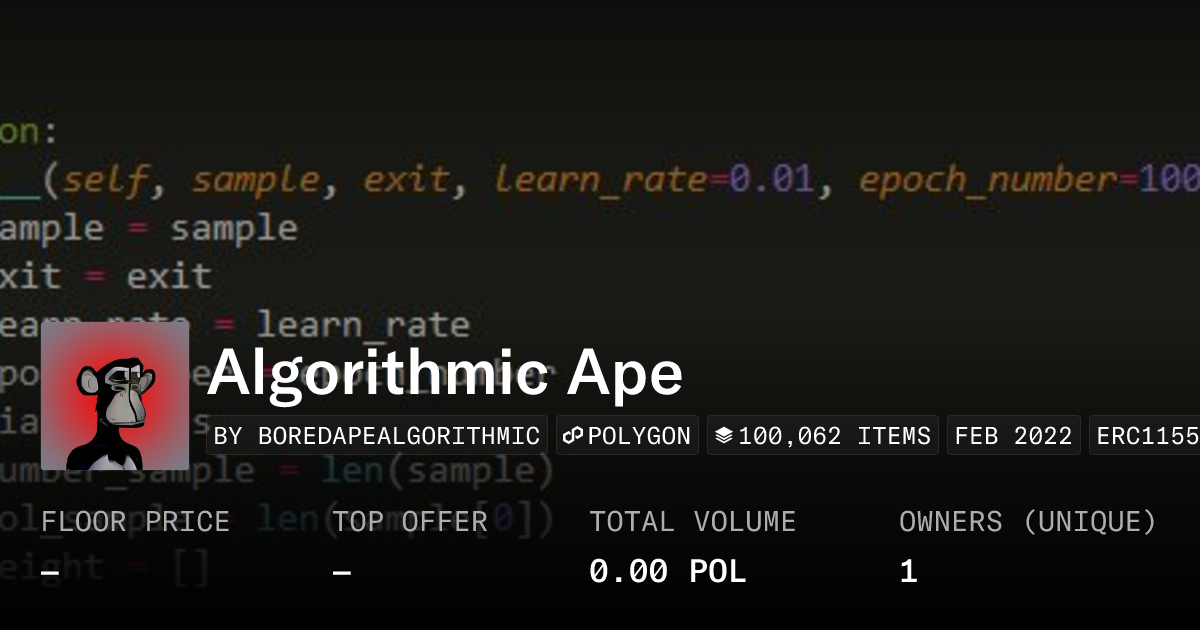
Task: Open the BOREDAPEALGORITHMIC creator link
Action: click(376, 435)
